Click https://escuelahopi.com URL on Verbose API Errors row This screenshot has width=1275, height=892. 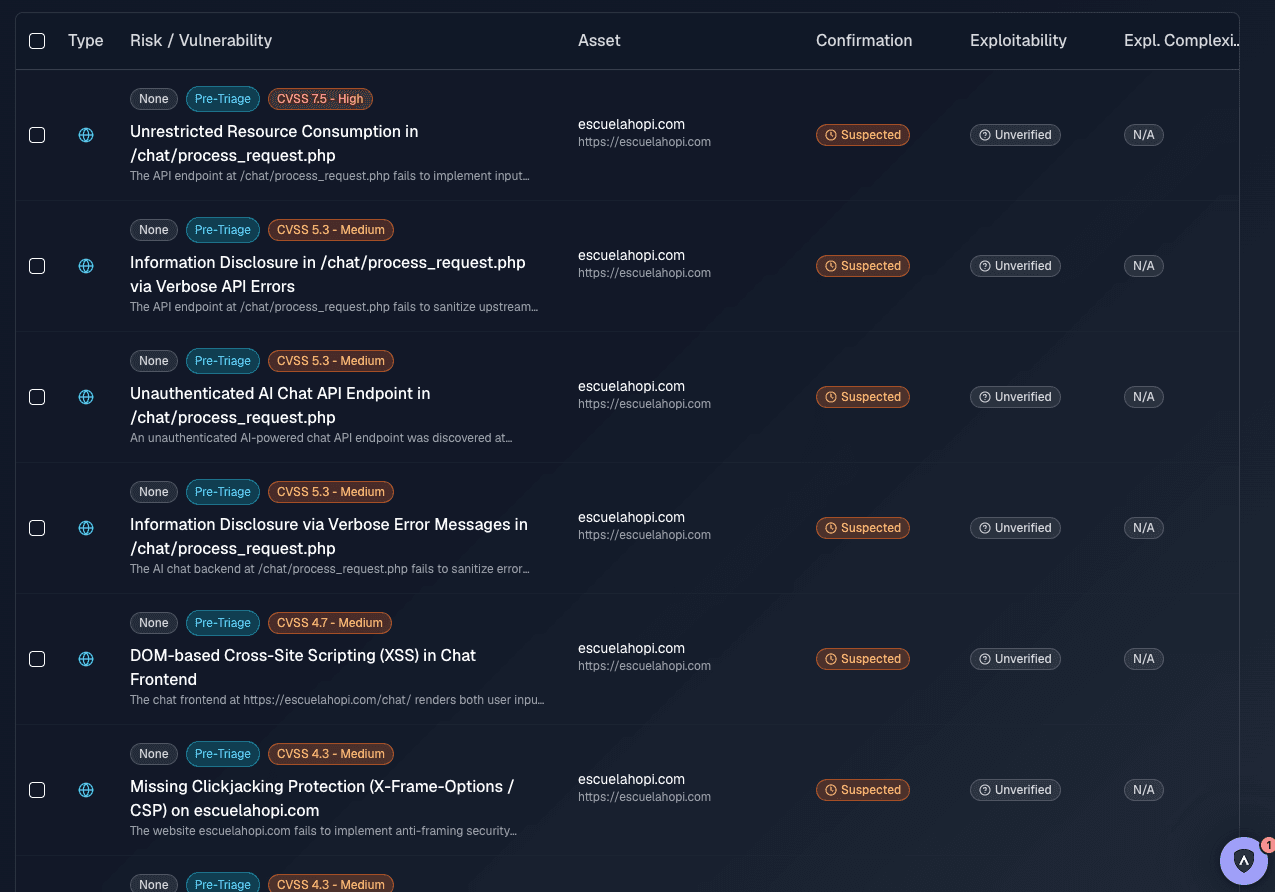(644, 273)
